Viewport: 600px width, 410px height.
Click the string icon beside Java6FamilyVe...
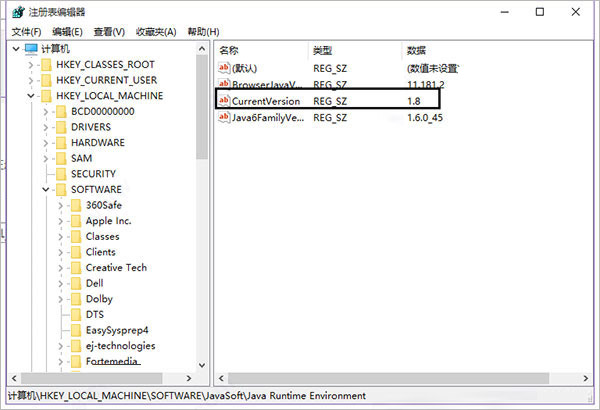pos(224,117)
